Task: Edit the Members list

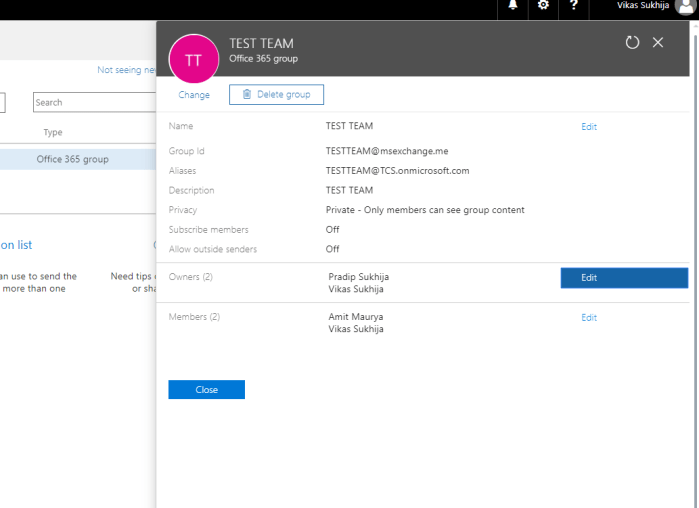Action: 589,318
